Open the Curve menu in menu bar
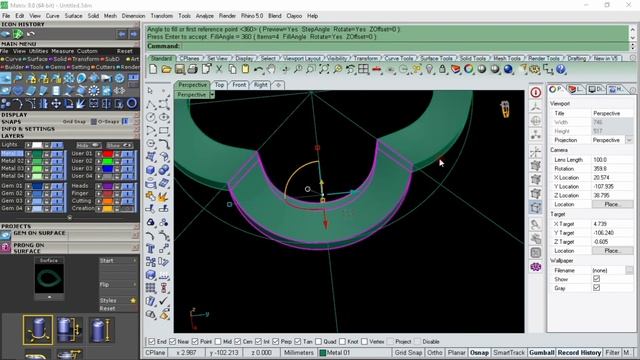 52,16
